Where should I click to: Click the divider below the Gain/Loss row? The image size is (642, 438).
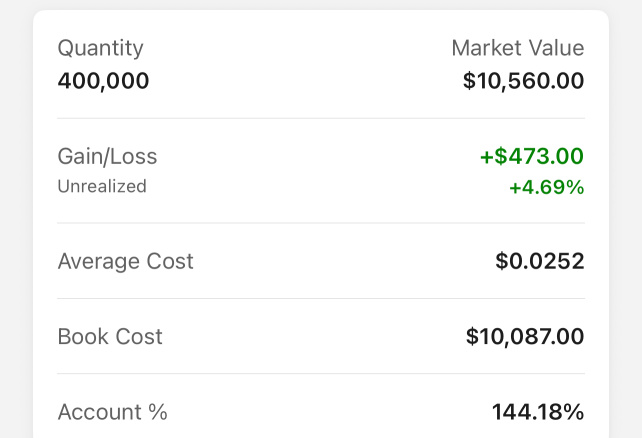point(321,223)
